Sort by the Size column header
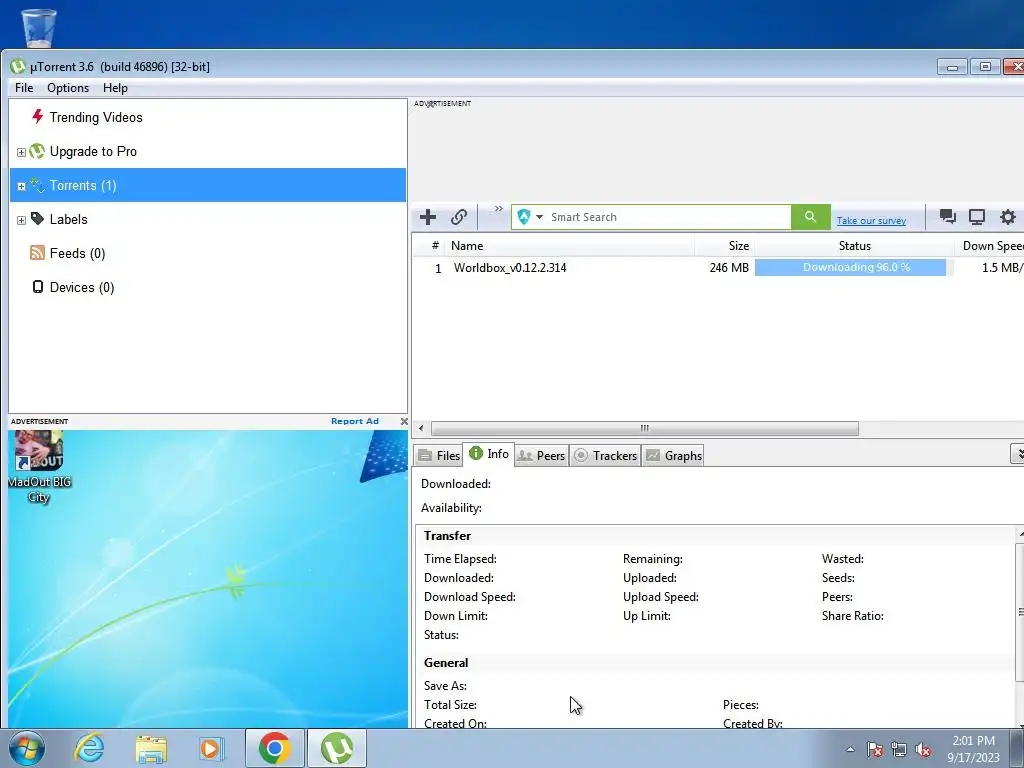The image size is (1024, 768). tap(724, 246)
